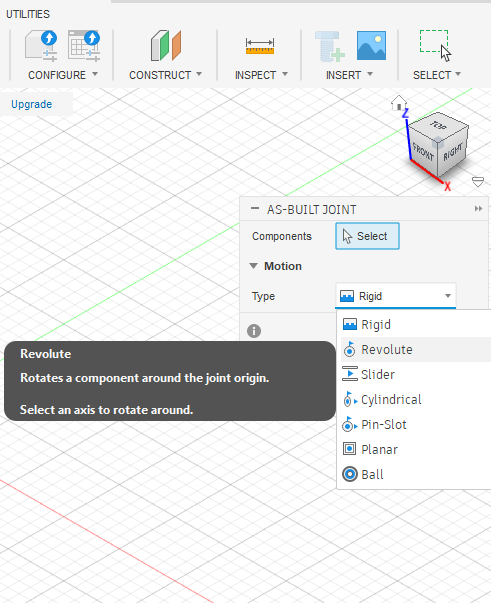Click the FRONT face of ViewCube
The image size is (491, 603).
[423, 151]
